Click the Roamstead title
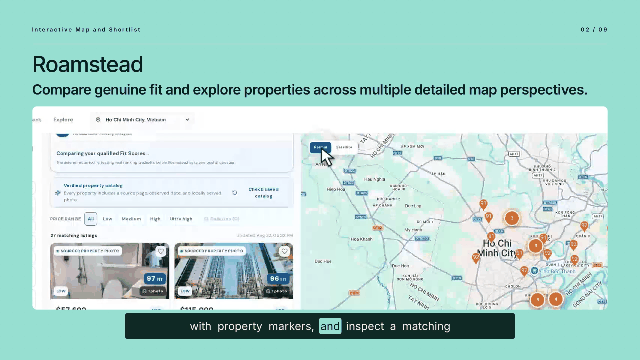Image resolution: width=640 pixels, height=360 pixels. (x=88, y=64)
